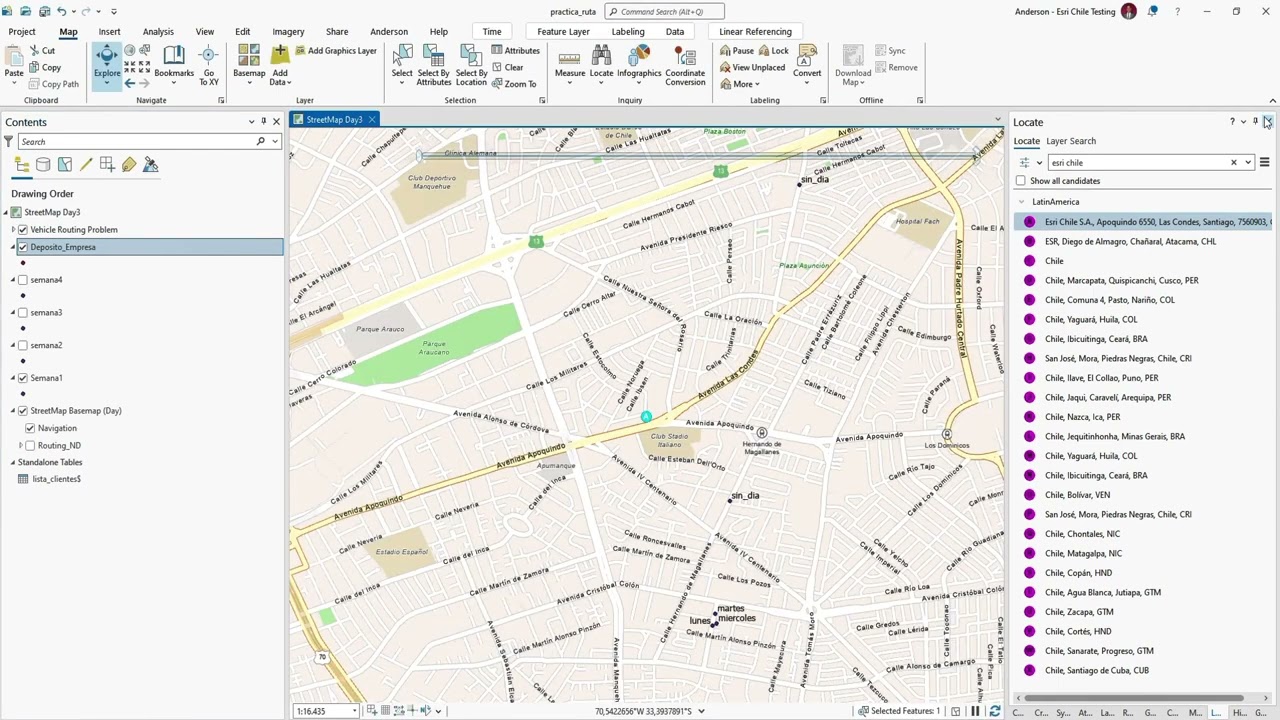Click View Unplaced labels
Viewport: 1280px width, 720px height.
pyautogui.click(x=753, y=67)
